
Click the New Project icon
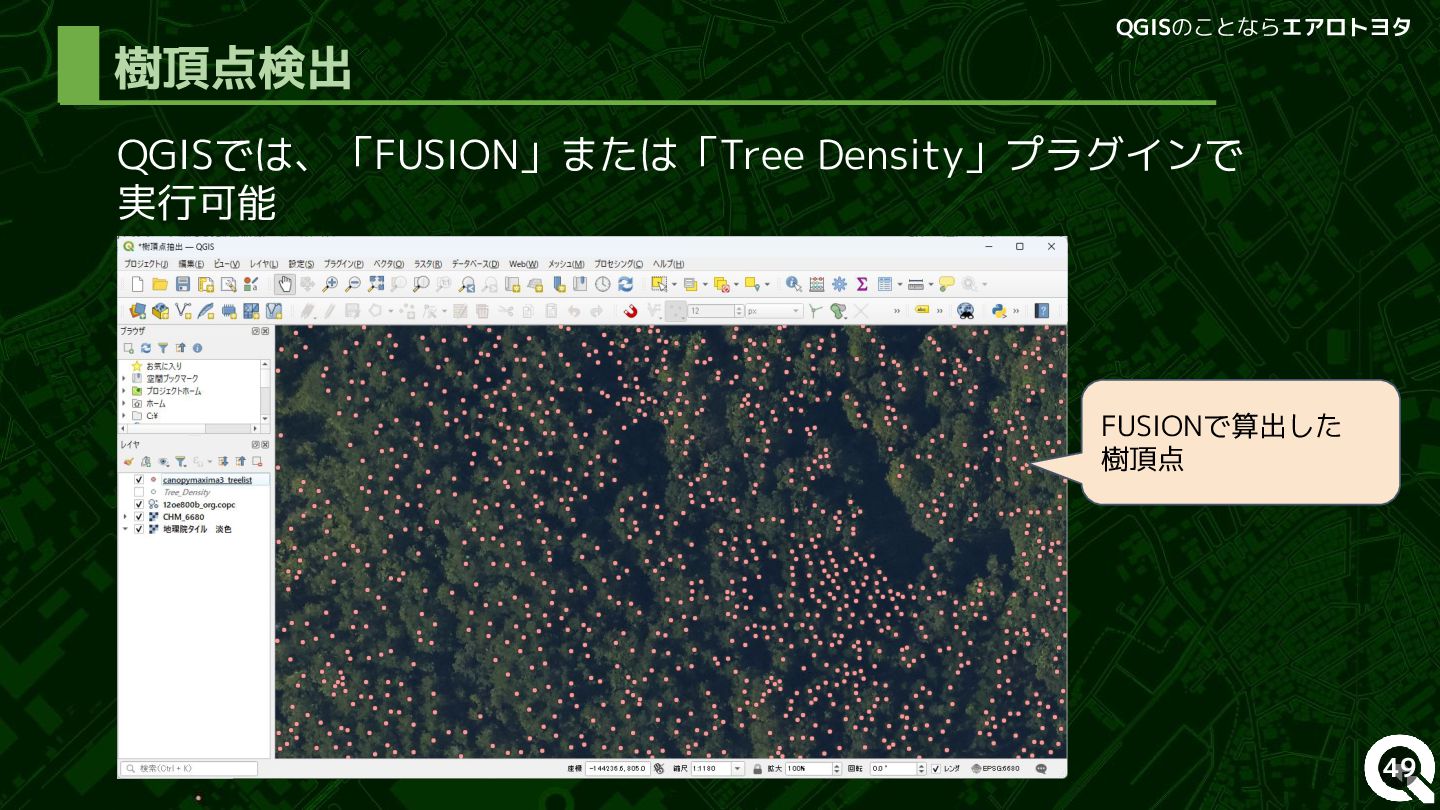coord(137,285)
